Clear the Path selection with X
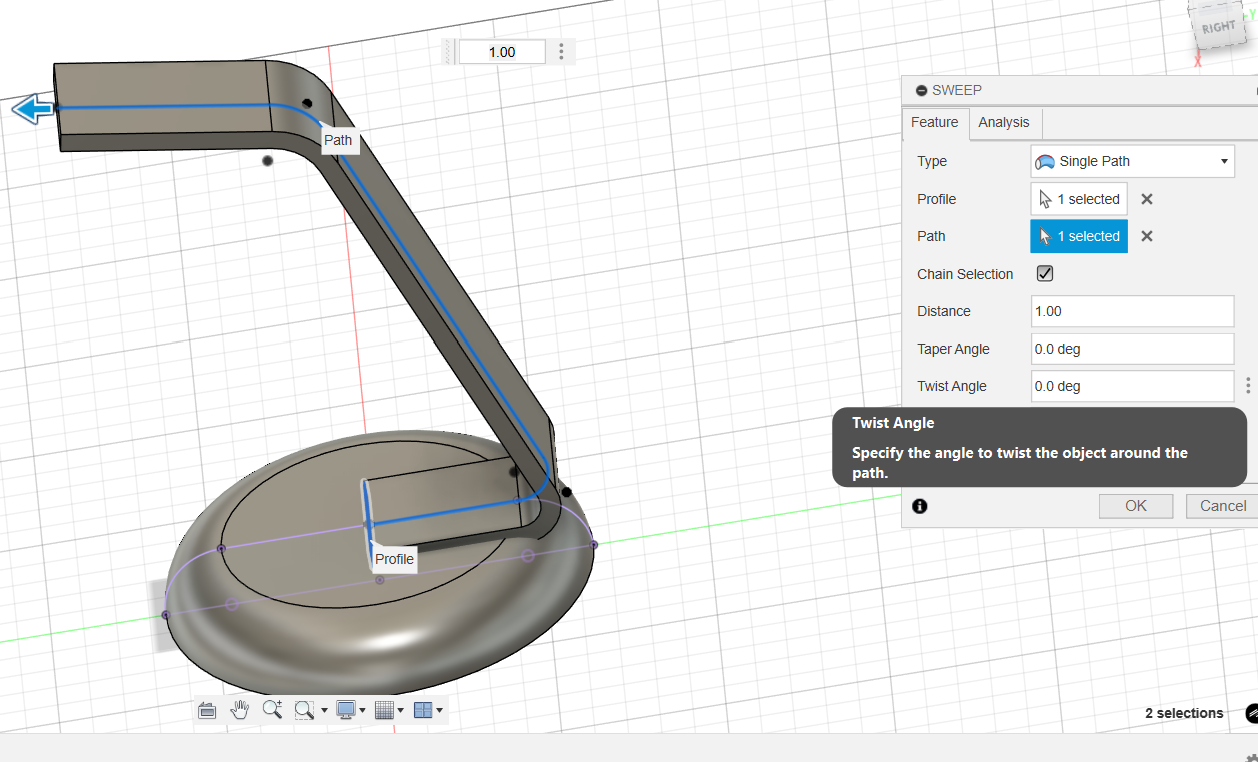Image resolution: width=1258 pixels, height=762 pixels. [x=1147, y=236]
